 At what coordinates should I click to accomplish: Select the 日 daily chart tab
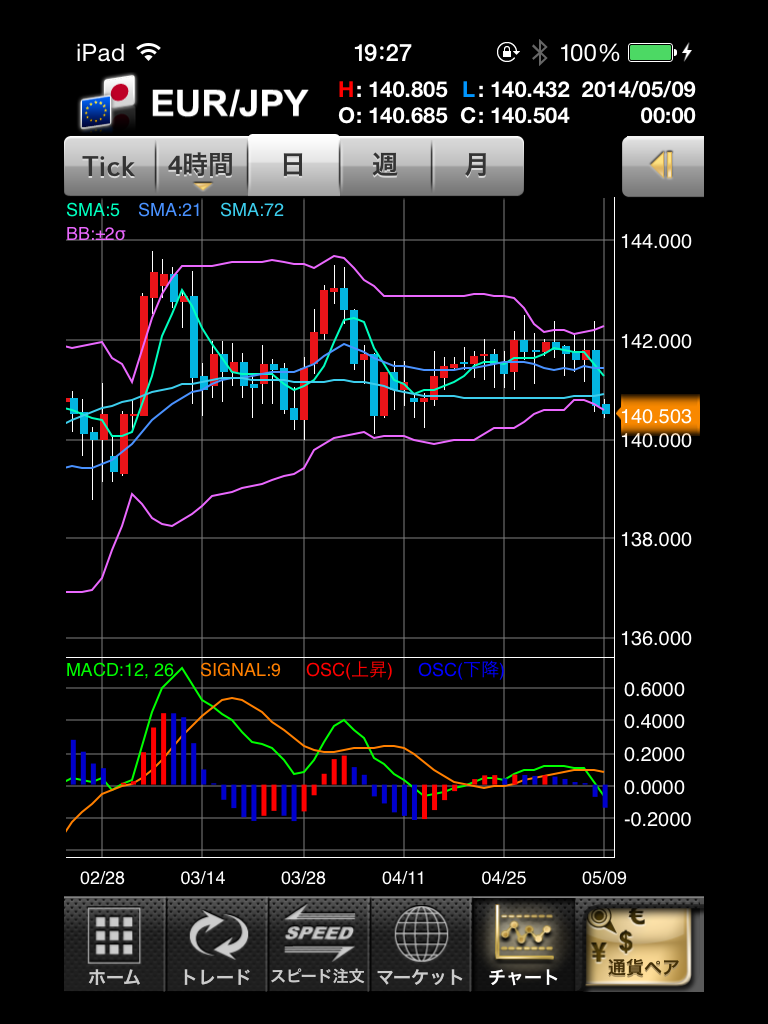pyautogui.click(x=294, y=165)
